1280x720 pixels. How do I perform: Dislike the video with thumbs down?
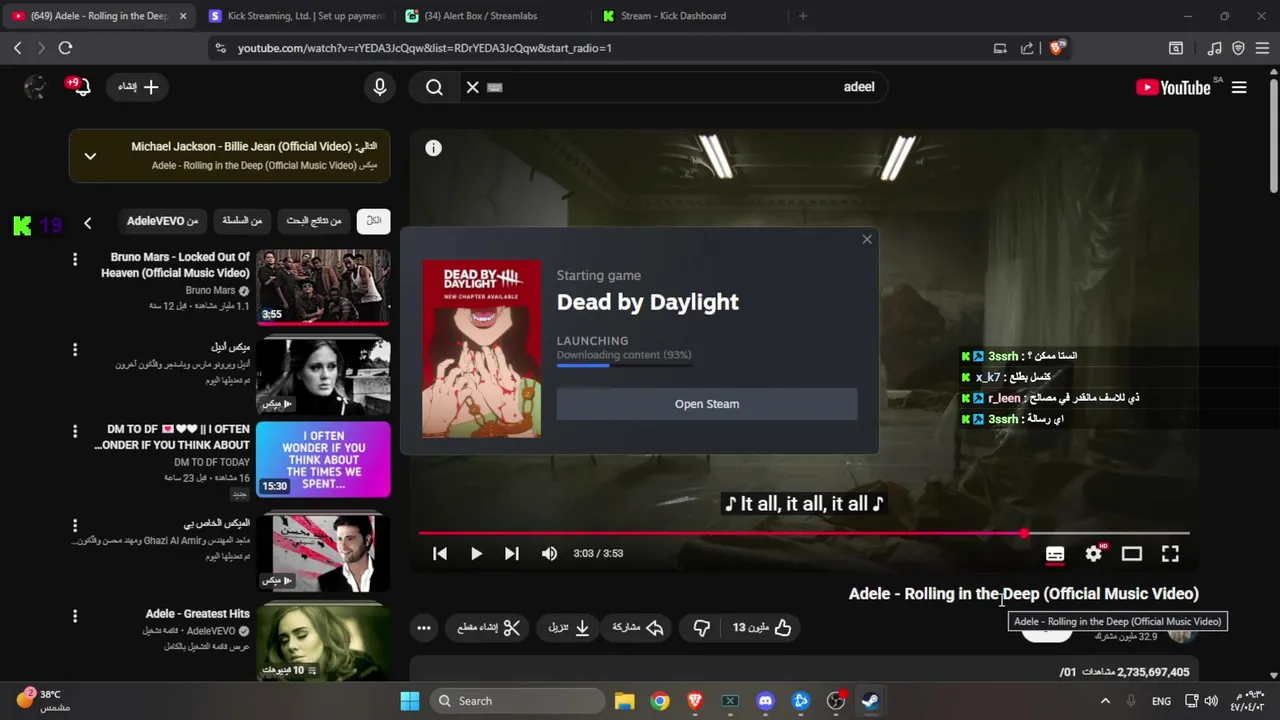pos(702,627)
